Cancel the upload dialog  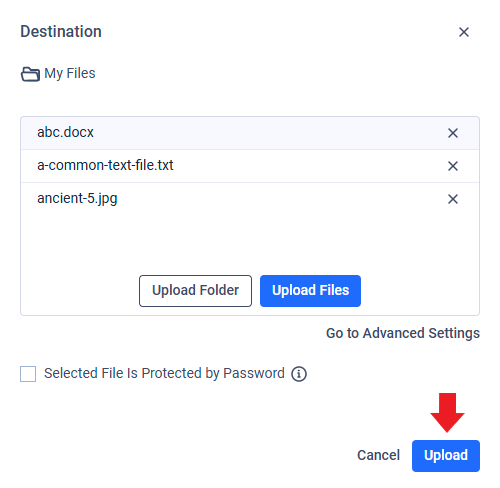tap(378, 455)
